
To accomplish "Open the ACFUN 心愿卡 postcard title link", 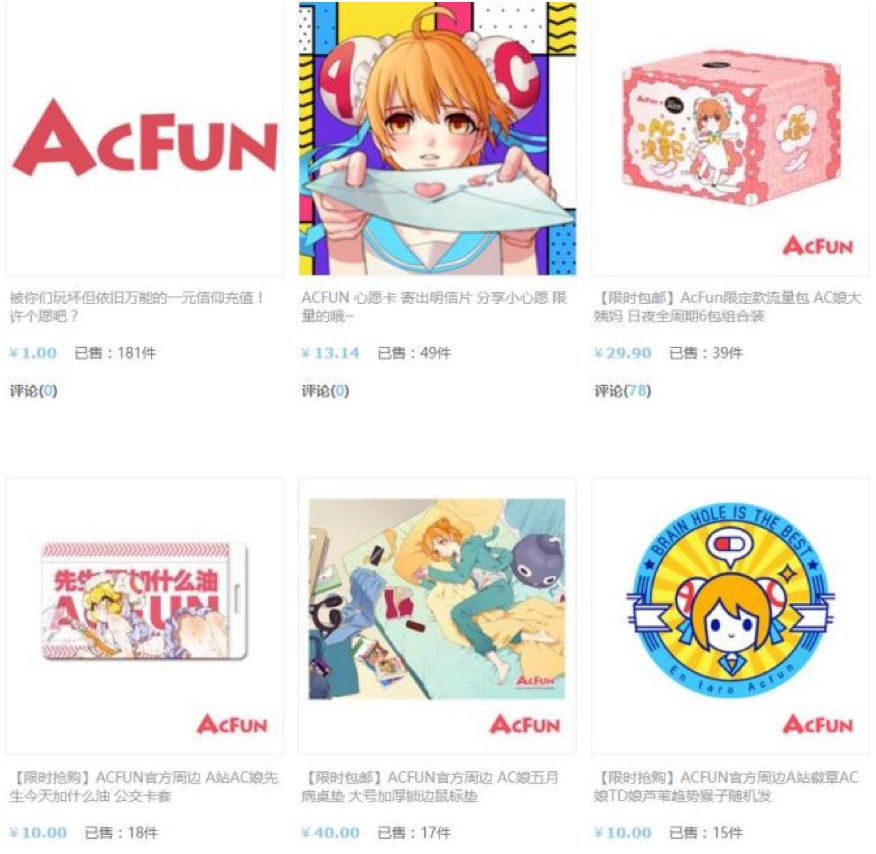I will coord(434,307).
